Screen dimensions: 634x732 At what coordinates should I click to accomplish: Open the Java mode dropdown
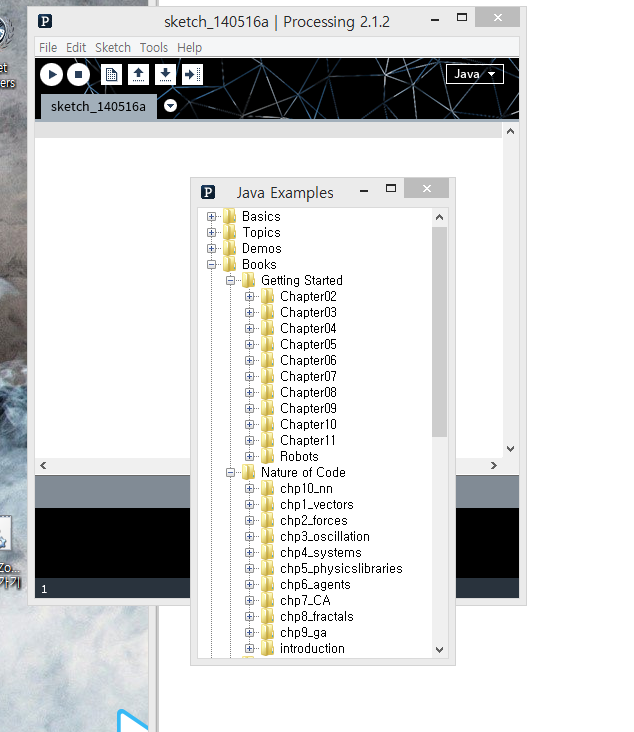(475, 74)
